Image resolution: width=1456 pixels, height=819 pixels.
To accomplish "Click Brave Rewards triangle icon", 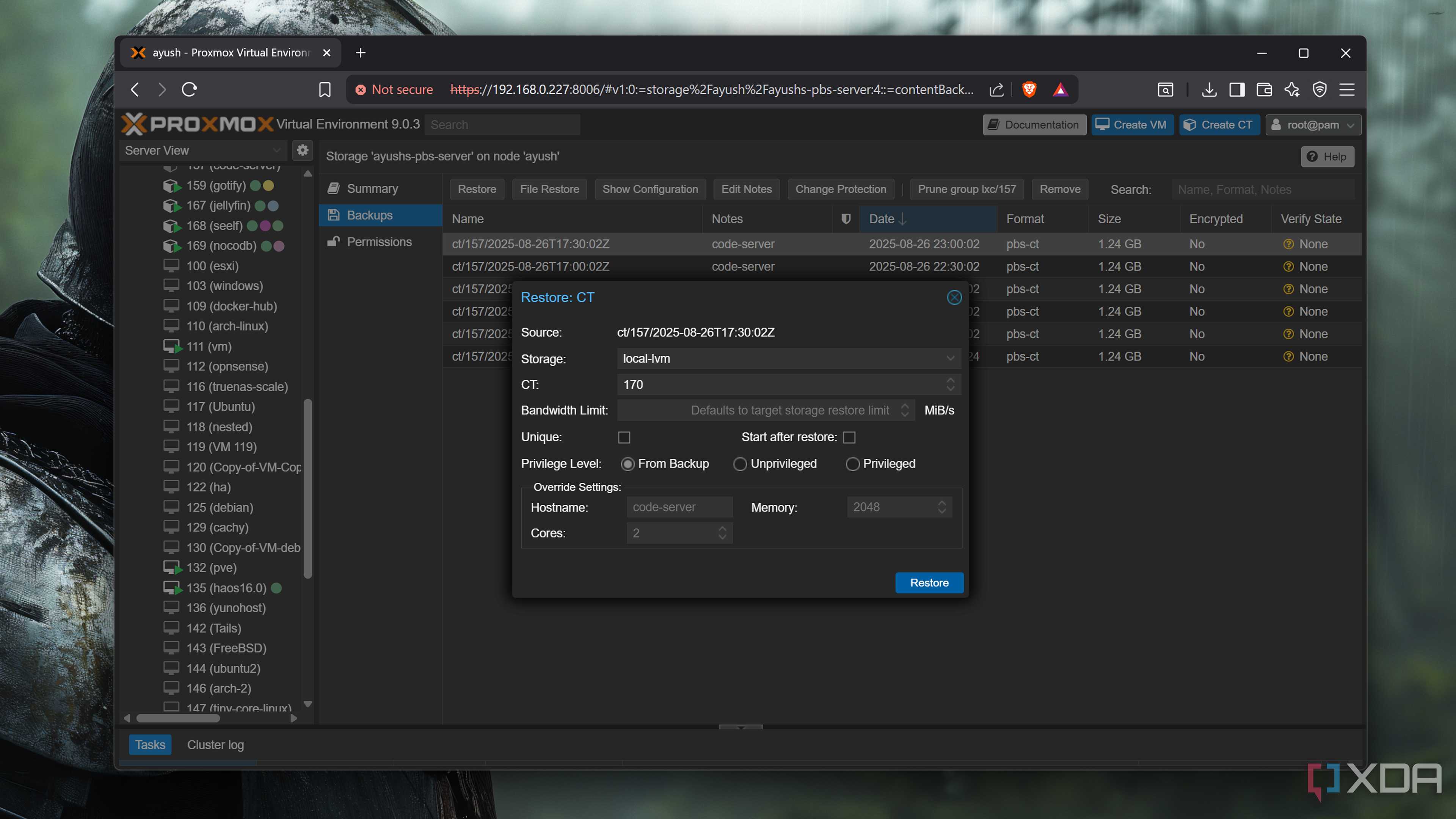I will [1061, 89].
